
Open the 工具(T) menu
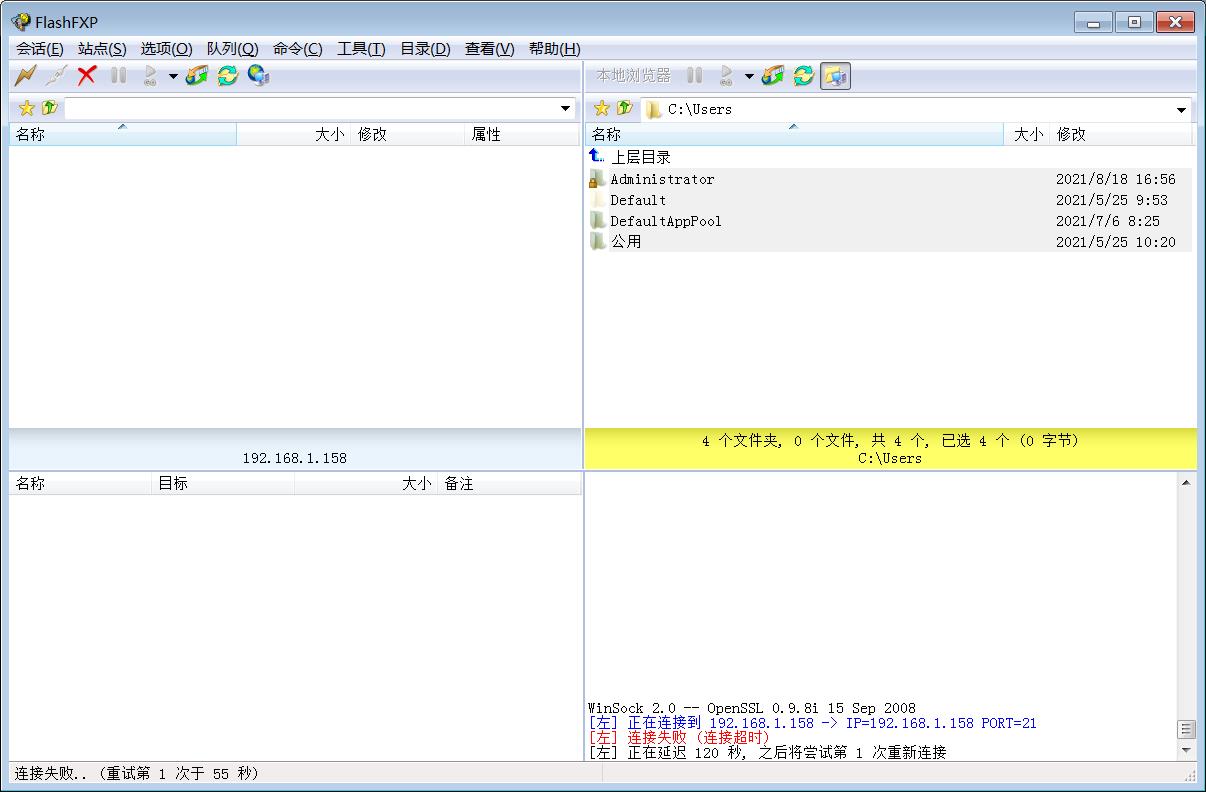pyautogui.click(x=361, y=48)
